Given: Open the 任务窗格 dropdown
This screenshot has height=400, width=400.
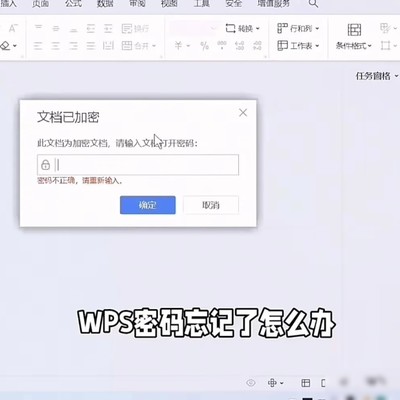Looking at the screenshot, I should tap(377, 76).
